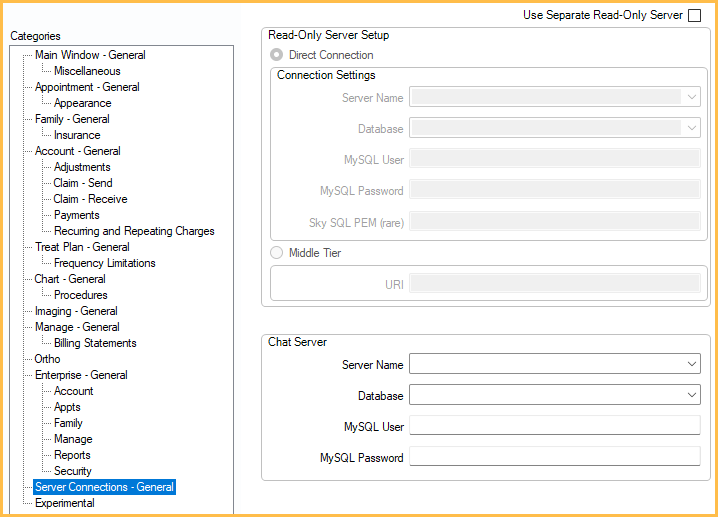Select Frequency Limitations under Treat Plan
The width and height of the screenshot is (718, 517).
click(x=105, y=263)
